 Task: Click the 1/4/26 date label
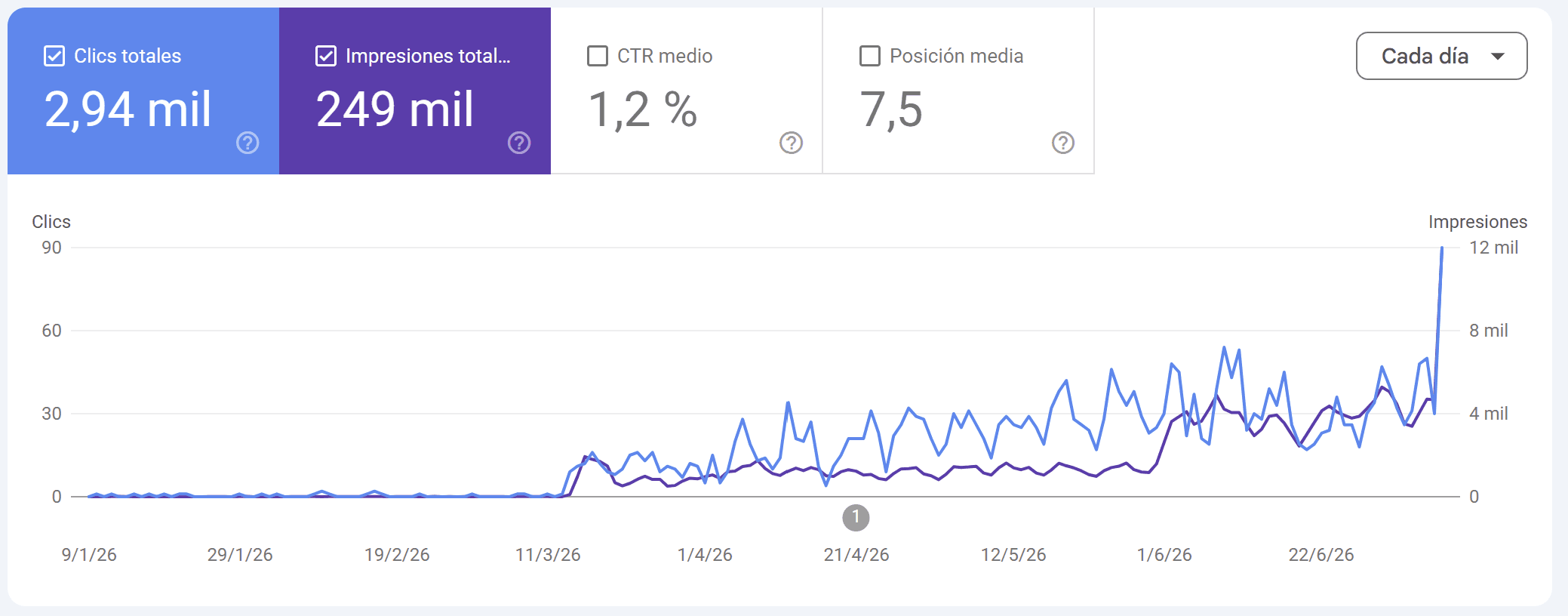pos(705,555)
